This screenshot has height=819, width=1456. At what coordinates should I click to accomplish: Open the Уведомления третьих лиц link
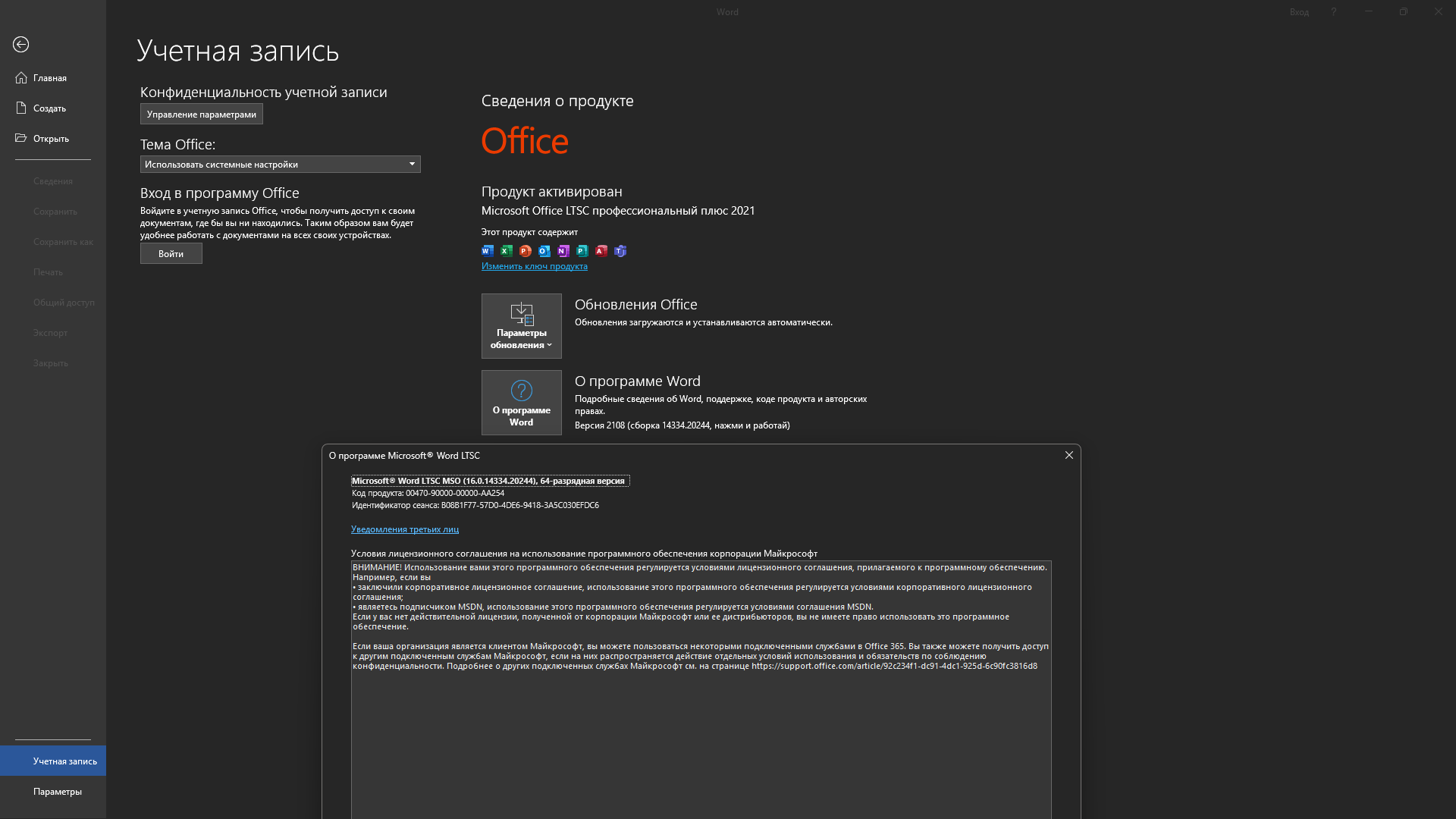[x=405, y=529]
